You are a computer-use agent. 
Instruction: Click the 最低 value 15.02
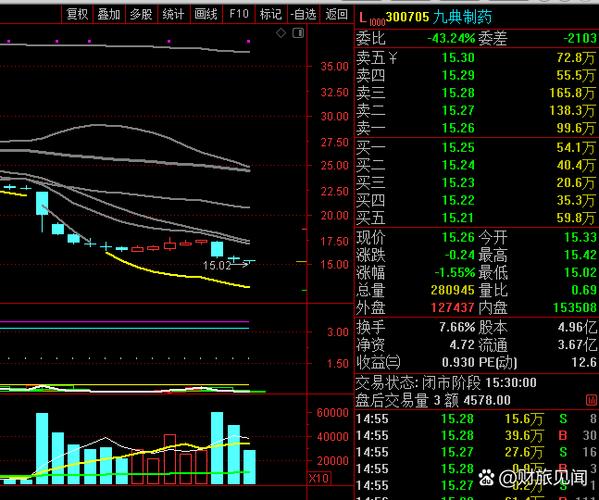pos(580,272)
